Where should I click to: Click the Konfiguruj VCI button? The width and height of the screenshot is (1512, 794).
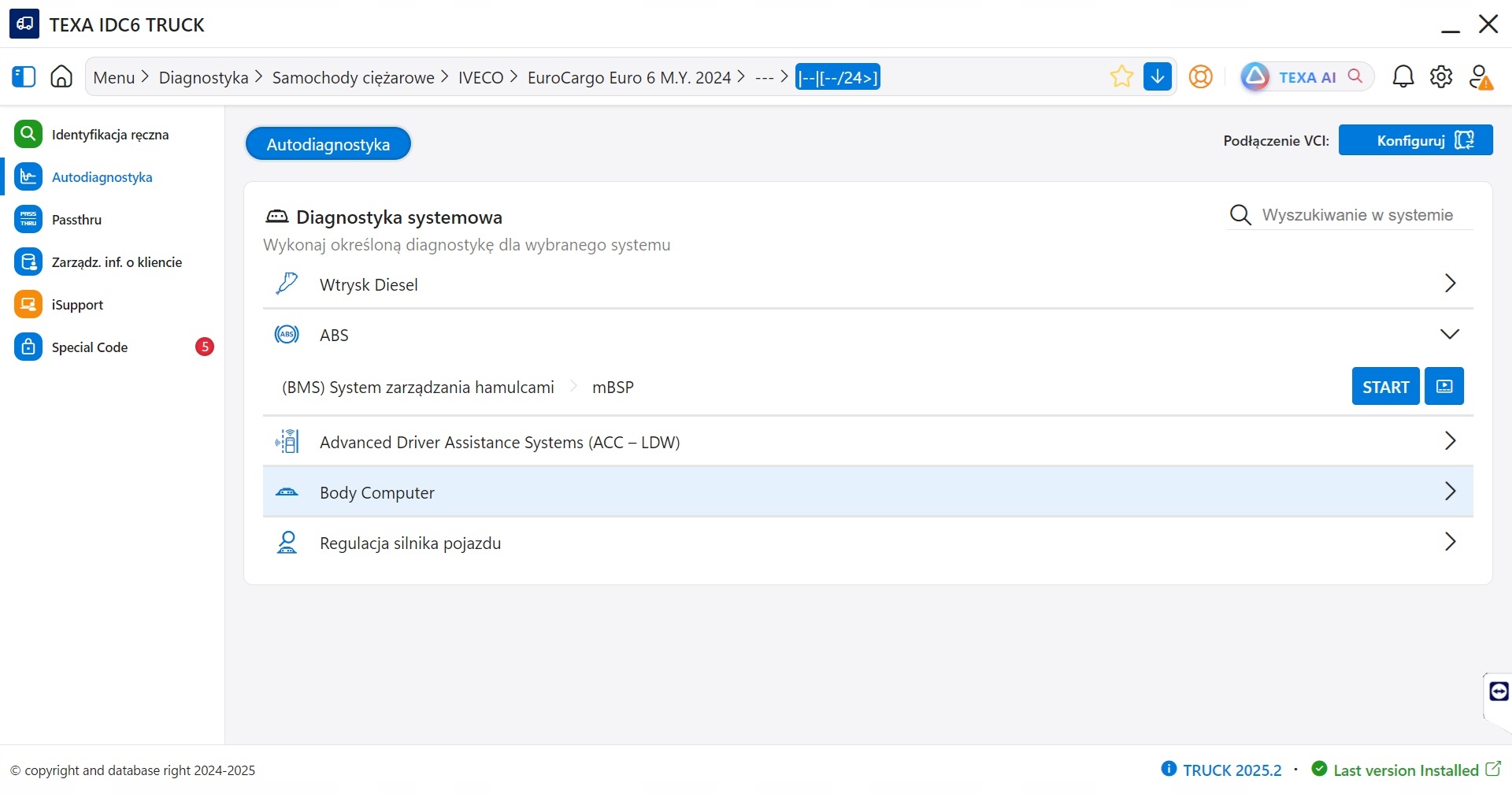pyautogui.click(x=1415, y=140)
